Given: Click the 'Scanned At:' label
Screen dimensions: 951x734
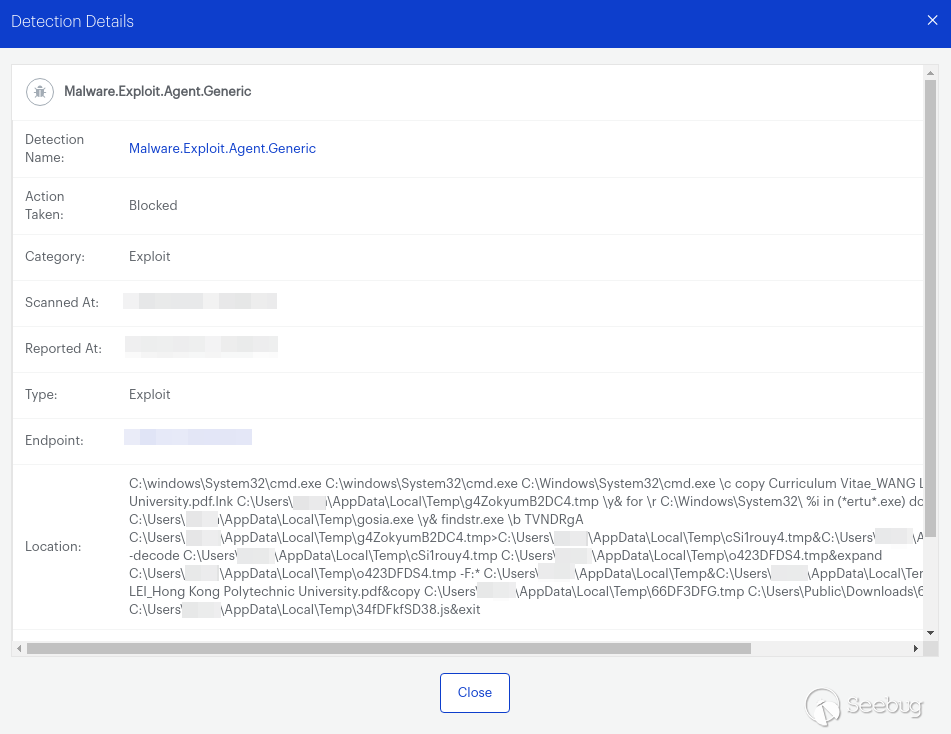Looking at the screenshot, I should point(61,303).
